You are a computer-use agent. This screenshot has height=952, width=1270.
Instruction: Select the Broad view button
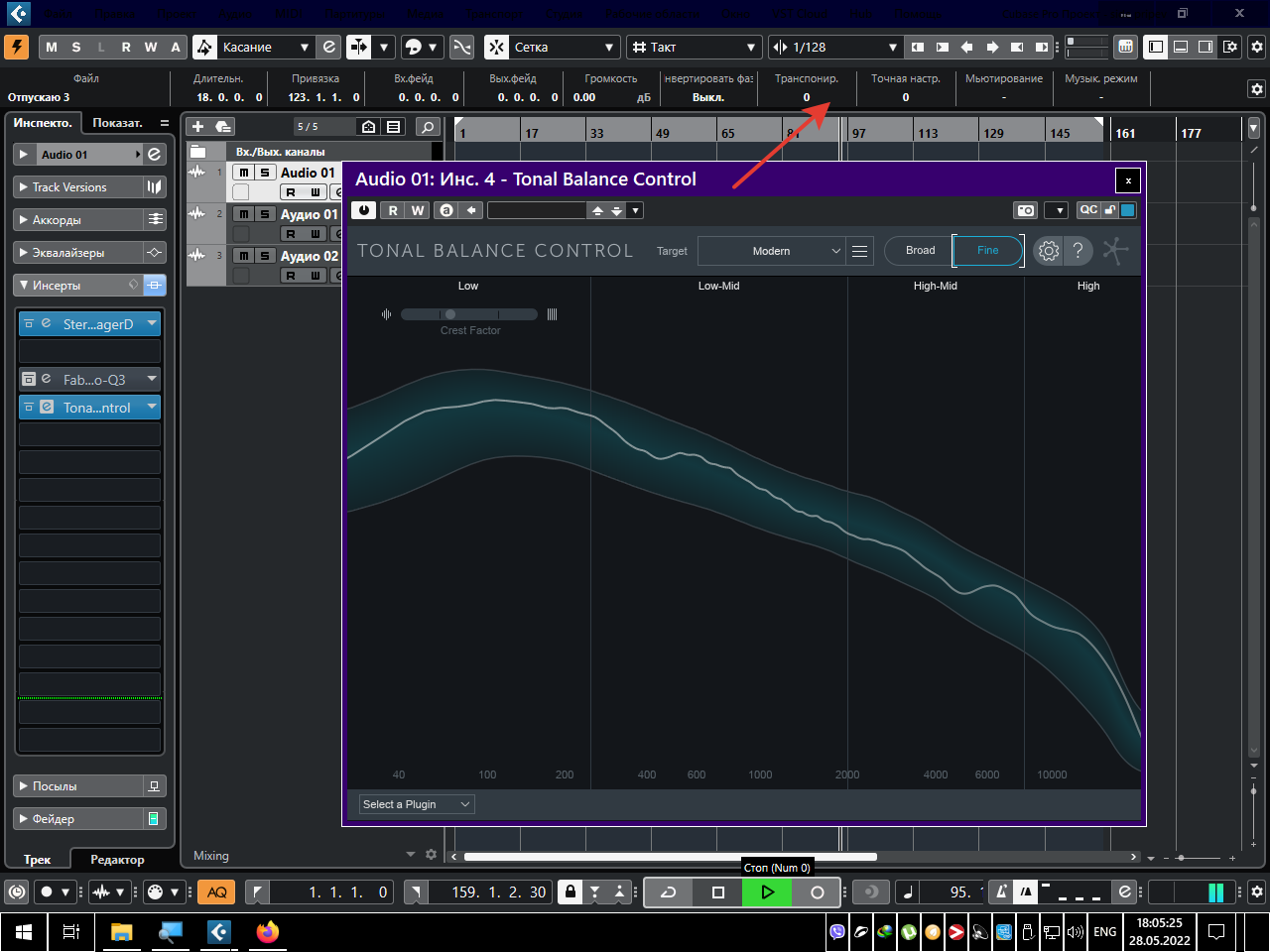click(x=920, y=251)
